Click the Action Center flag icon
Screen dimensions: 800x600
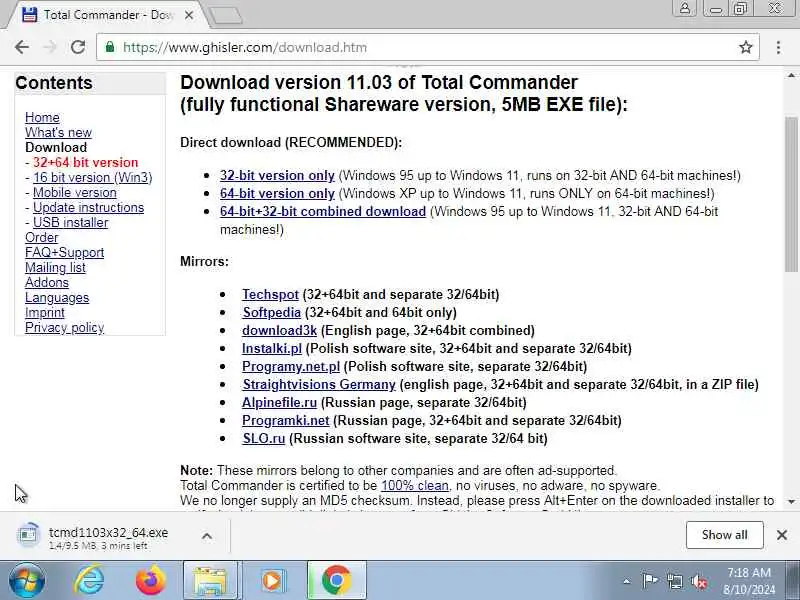(649, 581)
